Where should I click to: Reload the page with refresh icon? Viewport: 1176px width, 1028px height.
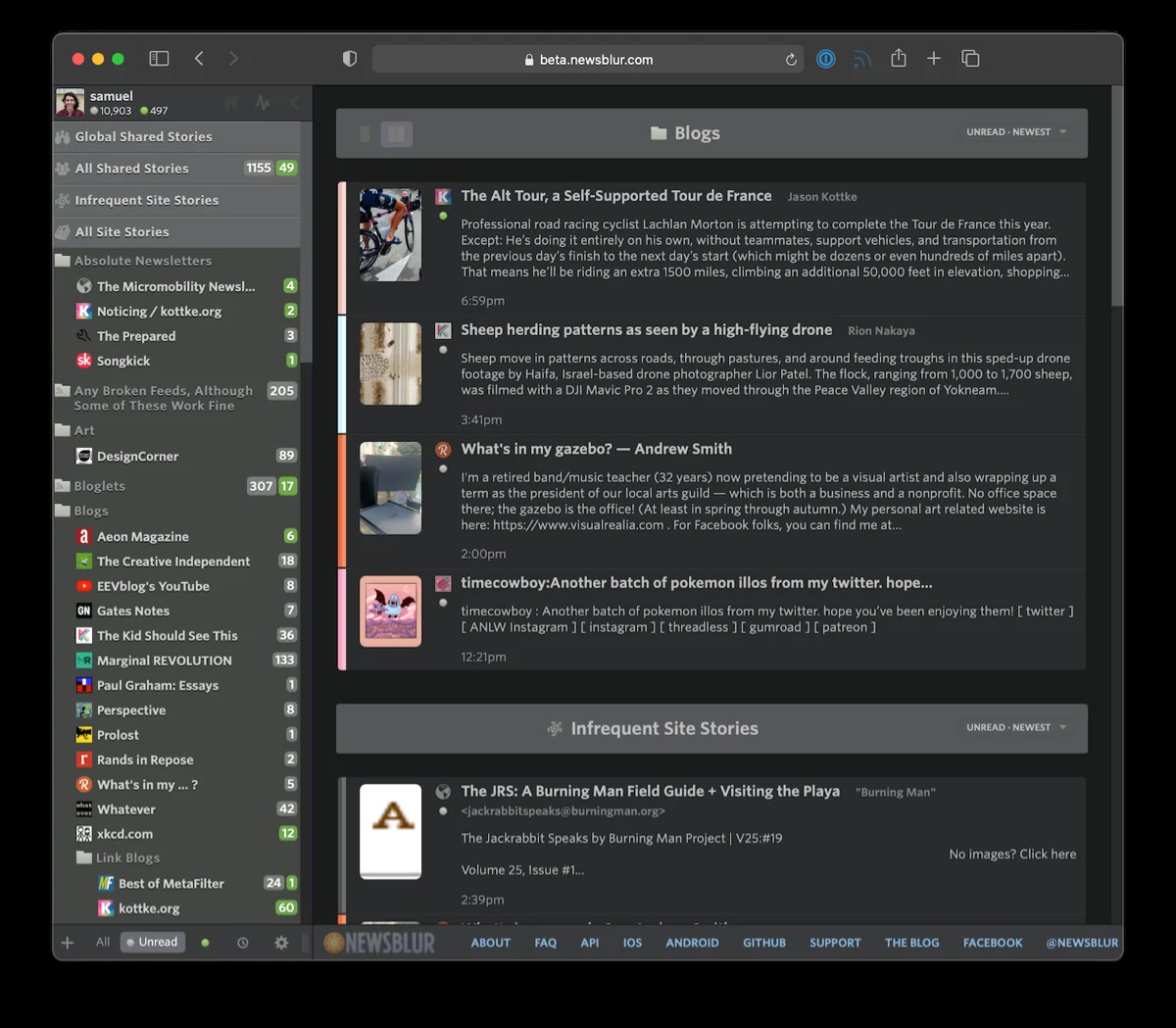tap(791, 60)
